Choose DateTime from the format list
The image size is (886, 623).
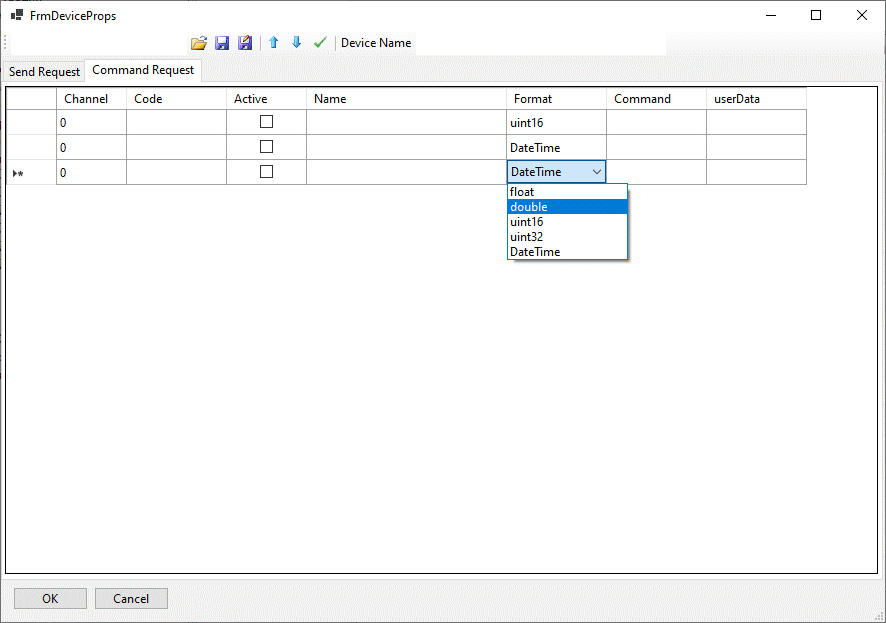coord(567,252)
